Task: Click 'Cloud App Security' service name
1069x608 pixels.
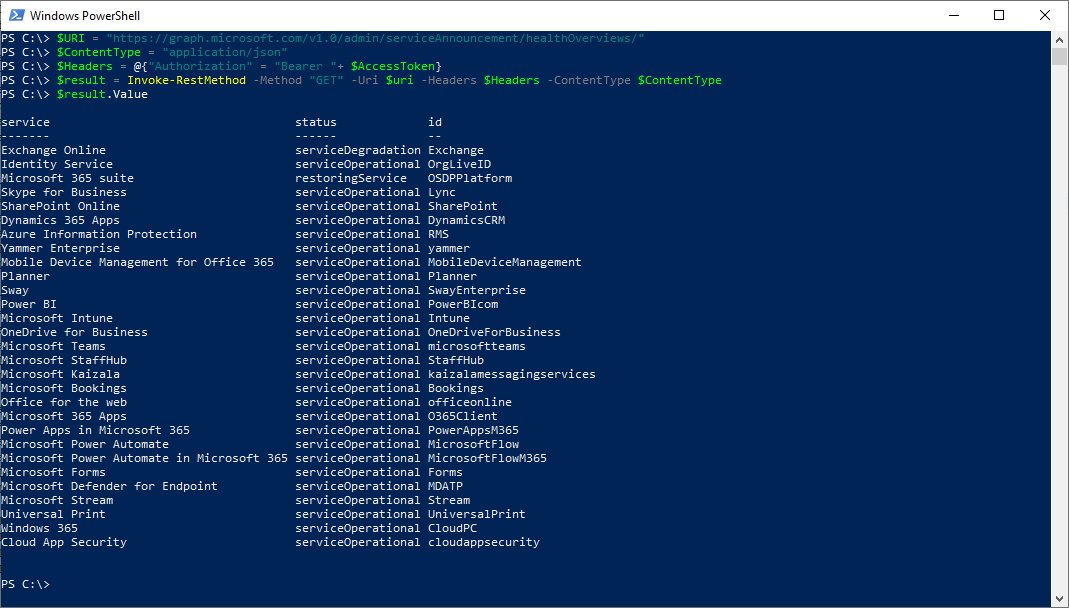Action: tap(64, 541)
